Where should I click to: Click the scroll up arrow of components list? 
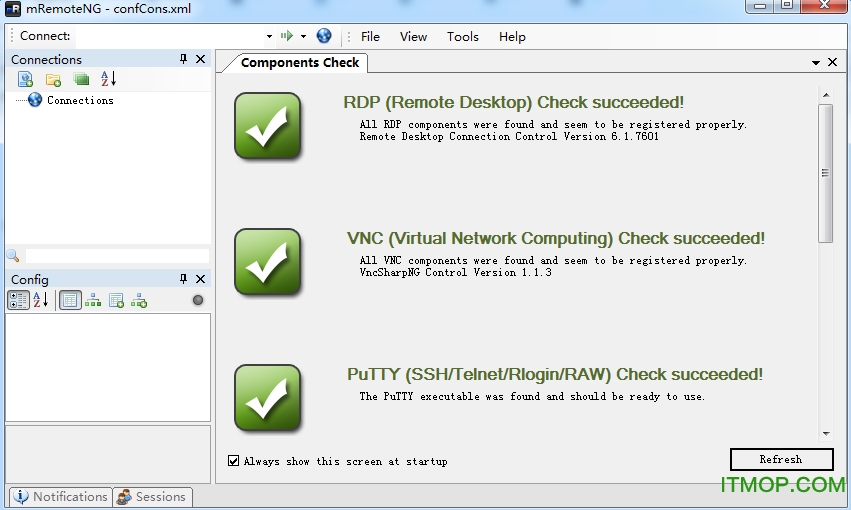(826, 95)
